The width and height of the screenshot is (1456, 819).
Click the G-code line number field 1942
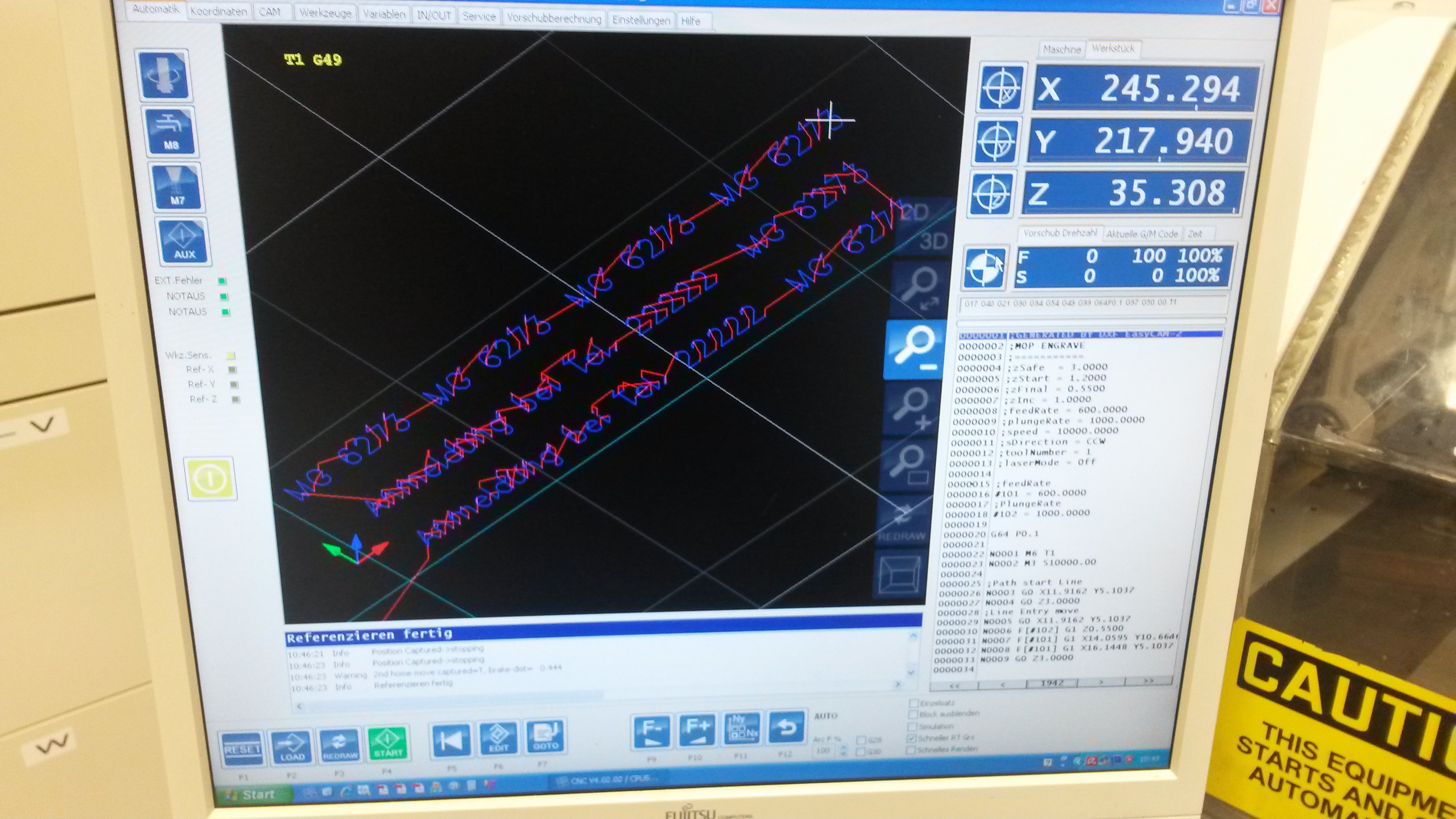coord(1052,683)
